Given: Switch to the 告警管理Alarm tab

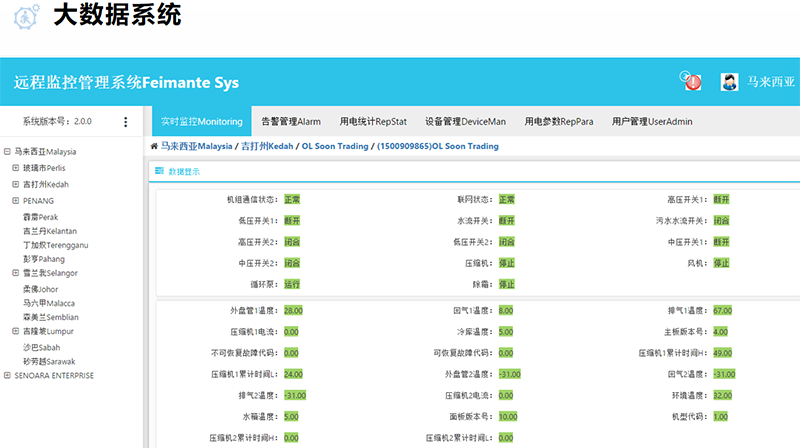Looking at the screenshot, I should click(291, 122).
